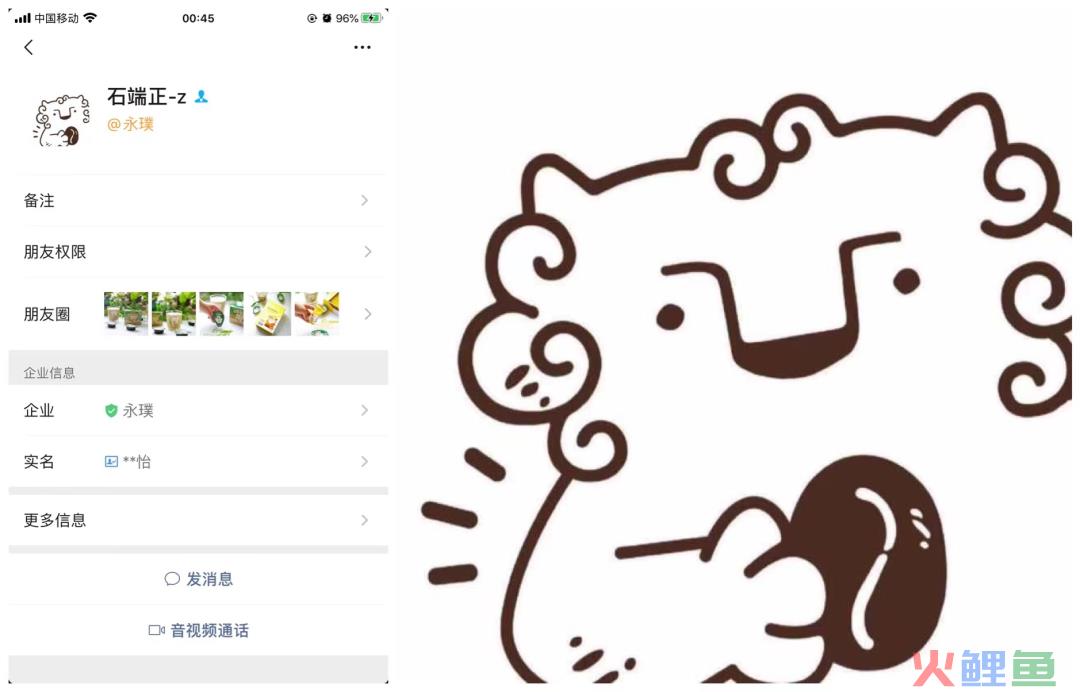The width and height of the screenshot is (1080, 692).
Task: Open the yellow package Moments thumbnail
Action: pos(269,314)
